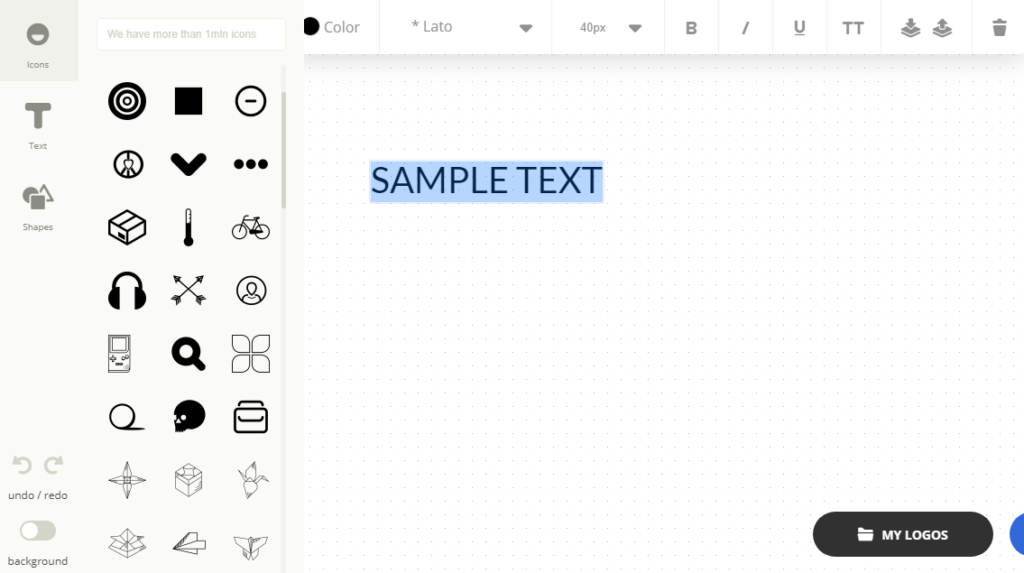Click the italic formatting button
The height and width of the screenshot is (573, 1024).
[x=745, y=27]
